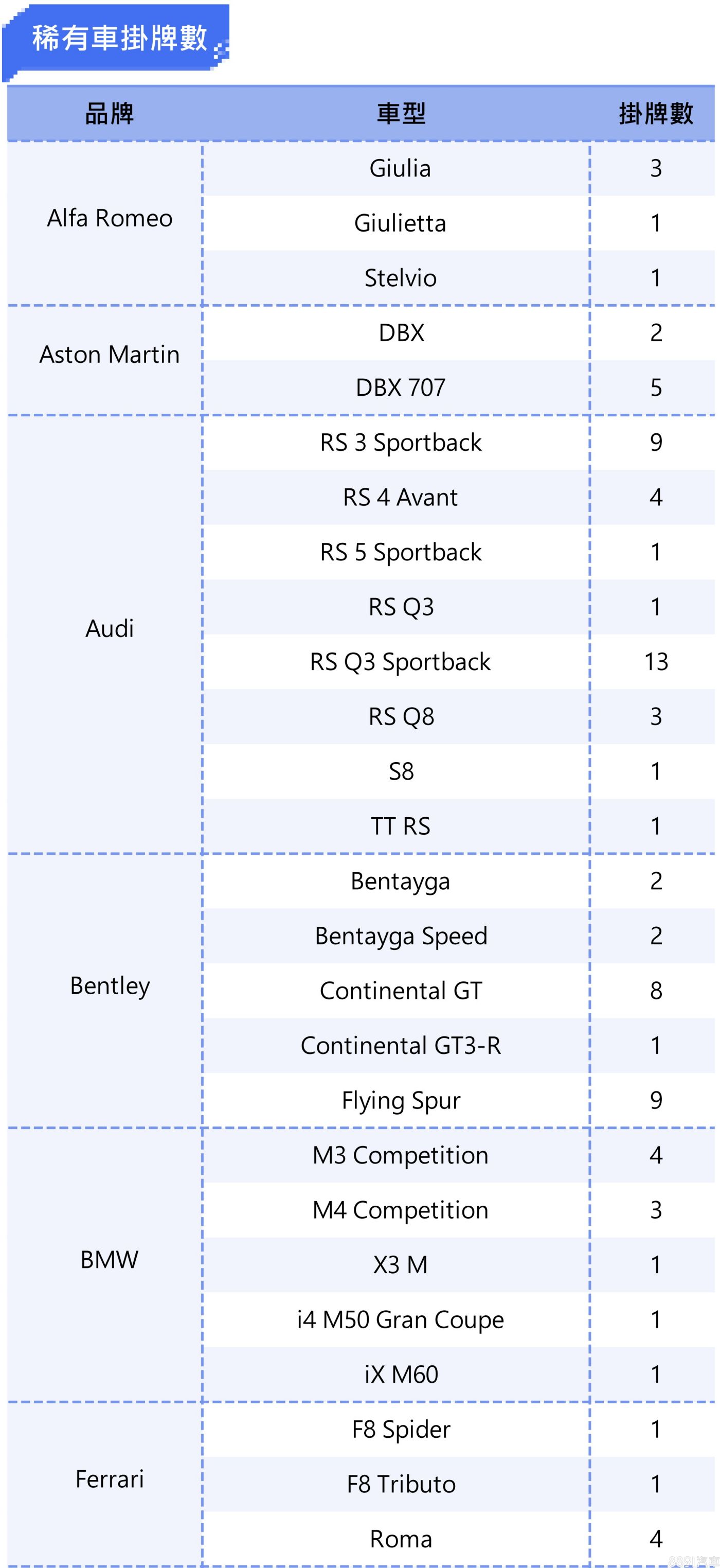The width and height of the screenshot is (720, 1568).
Task: Select the DBX 707 model cell
Action: click(x=400, y=387)
